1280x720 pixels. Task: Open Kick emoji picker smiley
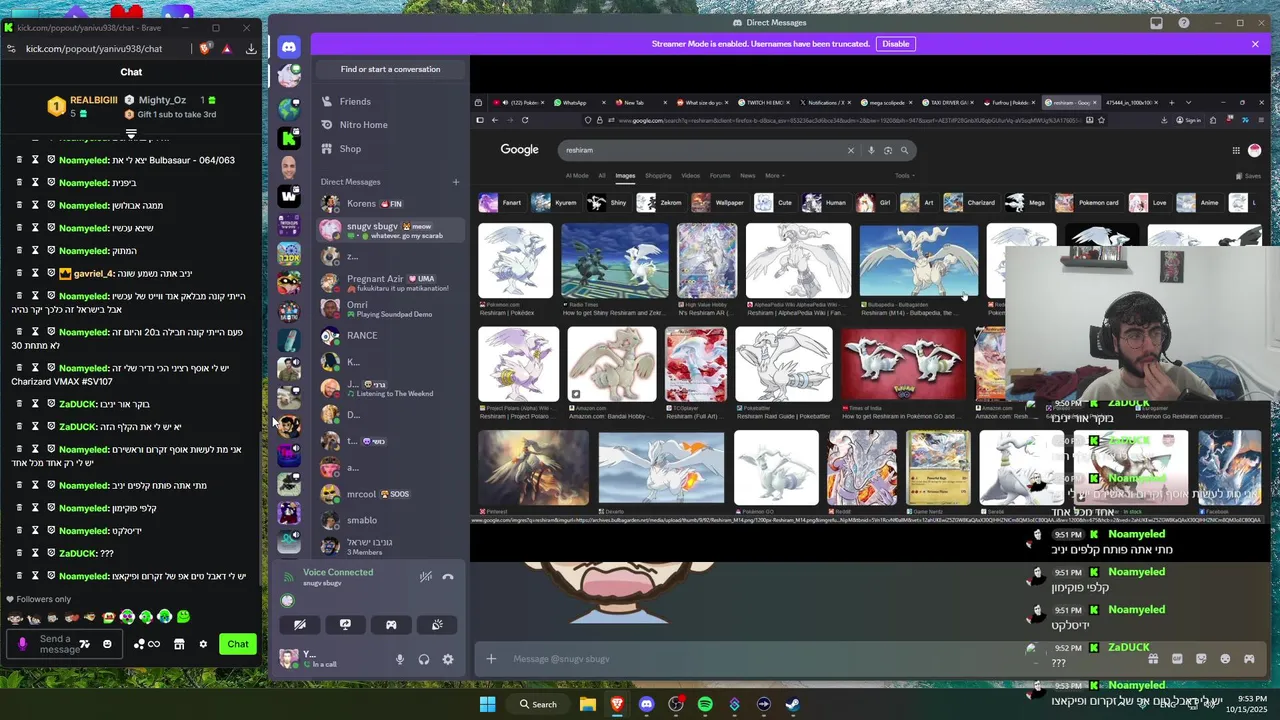(x=107, y=644)
